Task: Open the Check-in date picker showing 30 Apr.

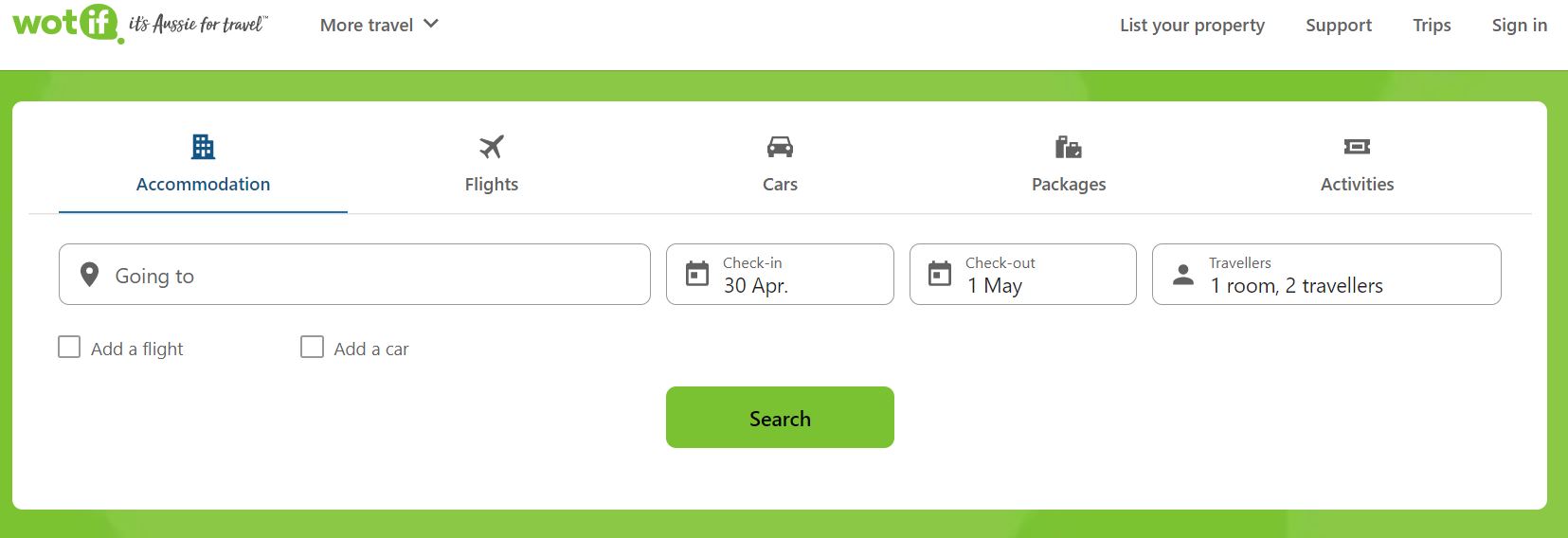Action: pyautogui.click(x=780, y=275)
